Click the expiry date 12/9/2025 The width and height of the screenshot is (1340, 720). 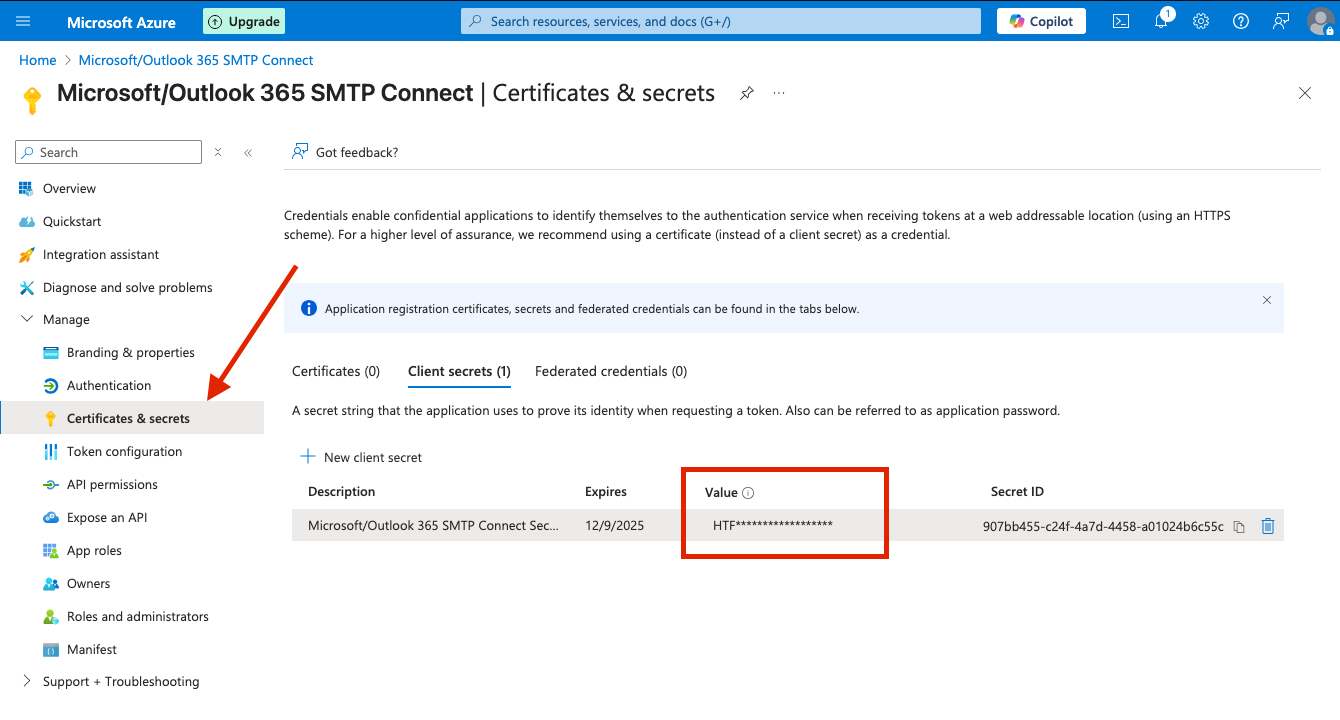pos(615,525)
